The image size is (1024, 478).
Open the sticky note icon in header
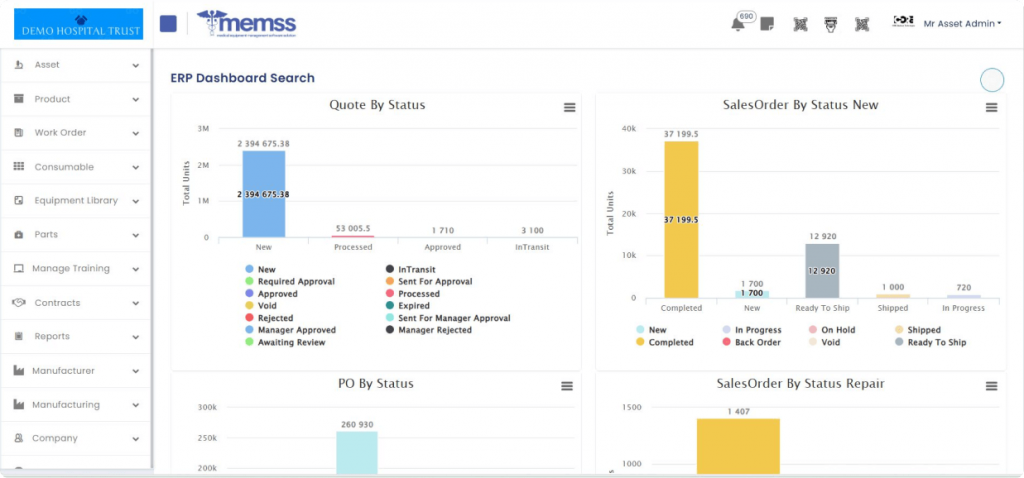(767, 25)
